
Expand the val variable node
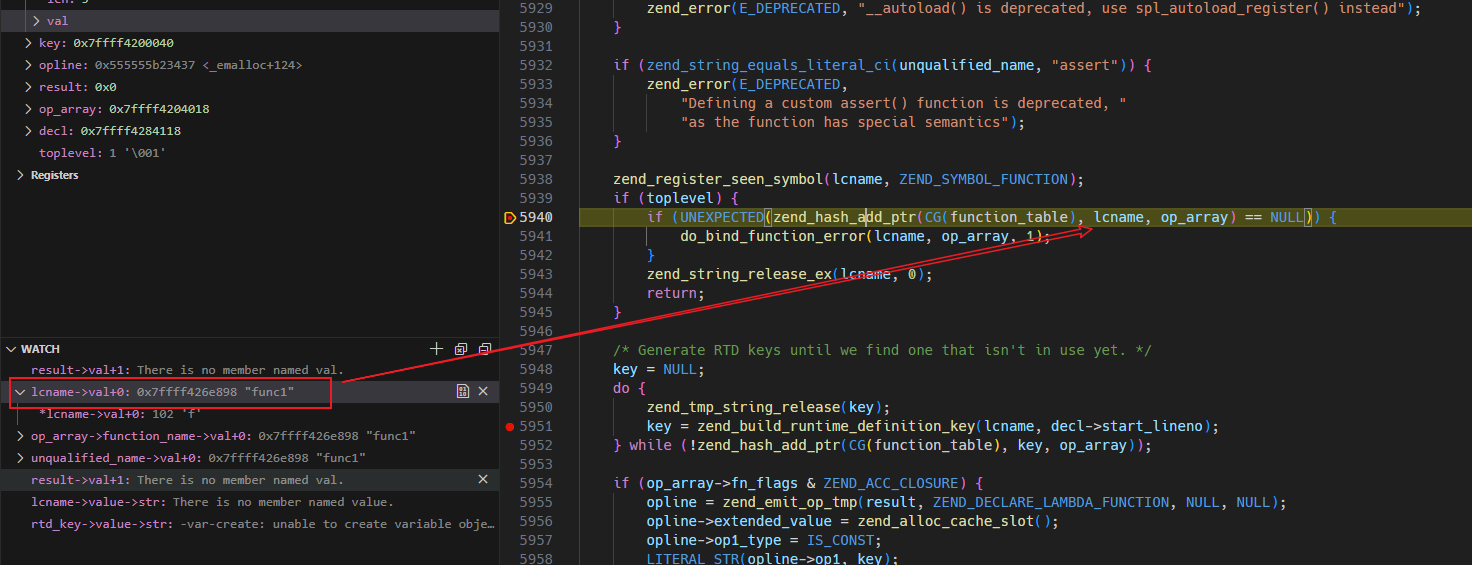(37, 21)
